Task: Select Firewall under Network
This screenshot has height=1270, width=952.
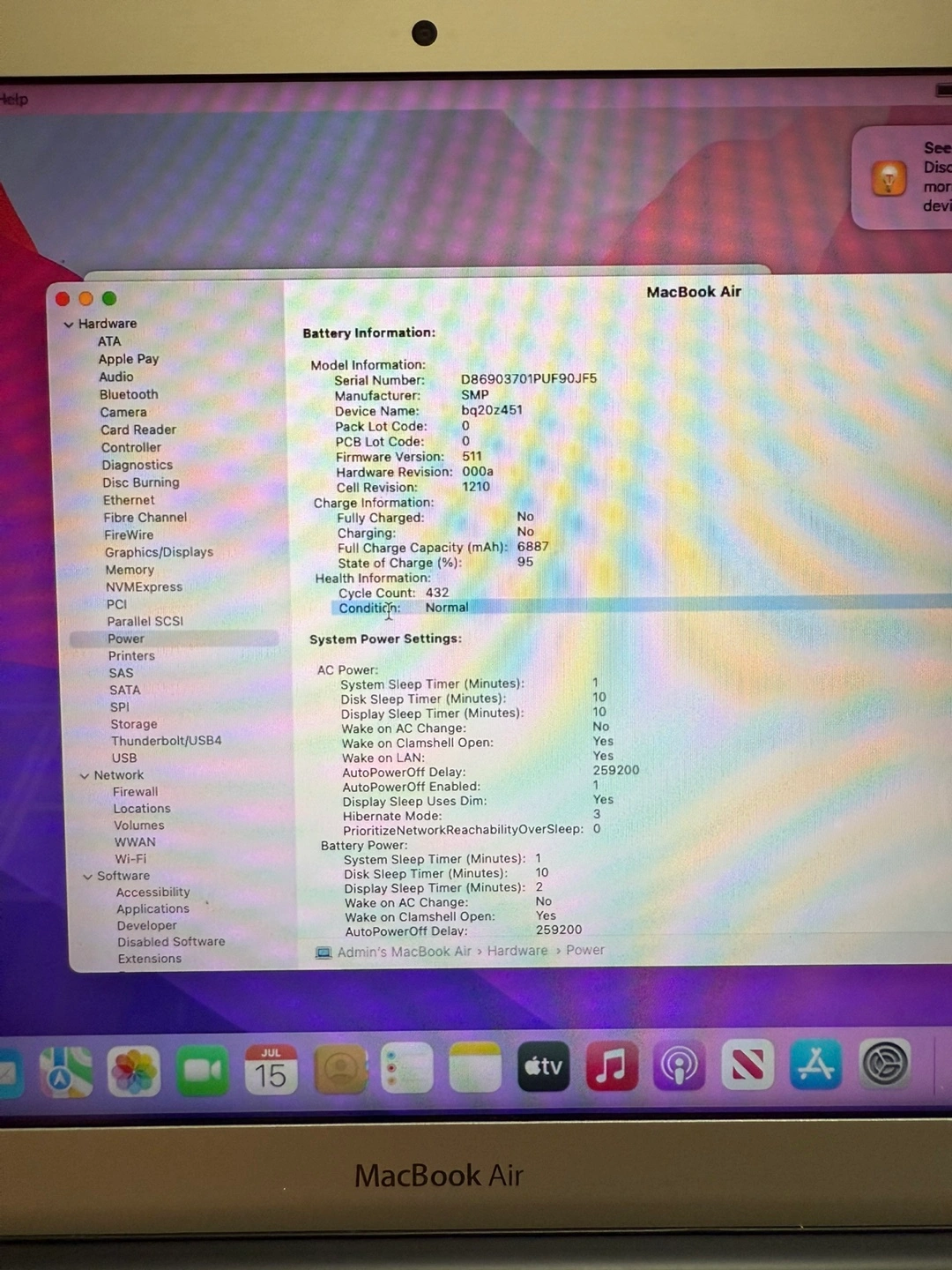Action: 136,792
